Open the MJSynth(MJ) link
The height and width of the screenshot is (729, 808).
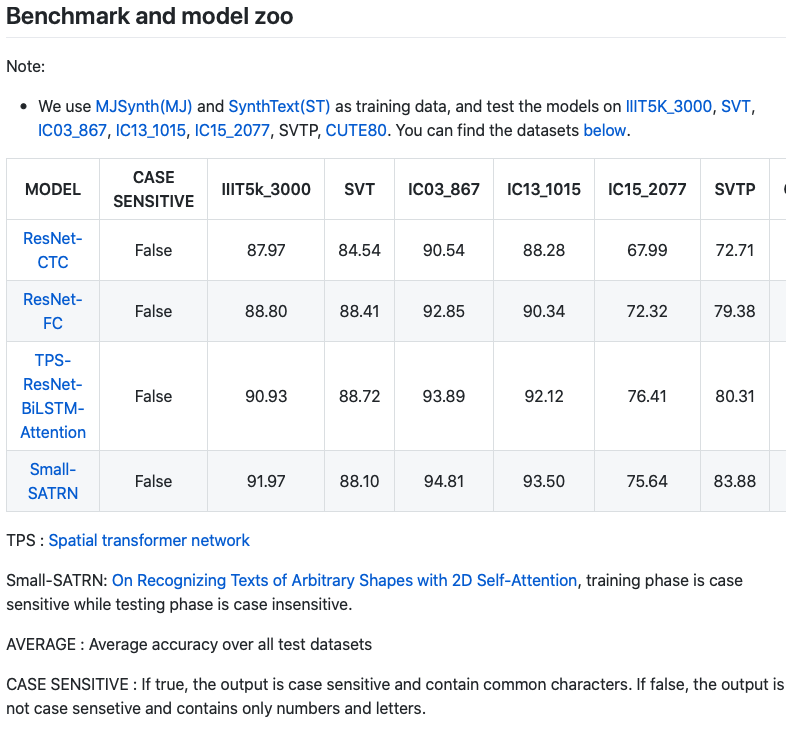tap(144, 106)
